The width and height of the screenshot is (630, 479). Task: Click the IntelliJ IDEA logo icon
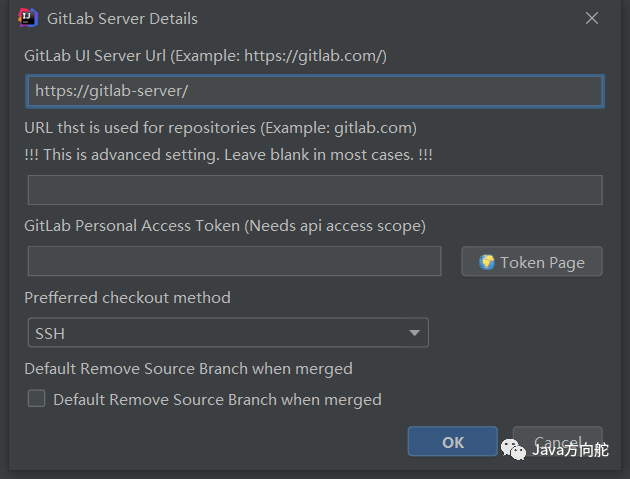coord(28,18)
